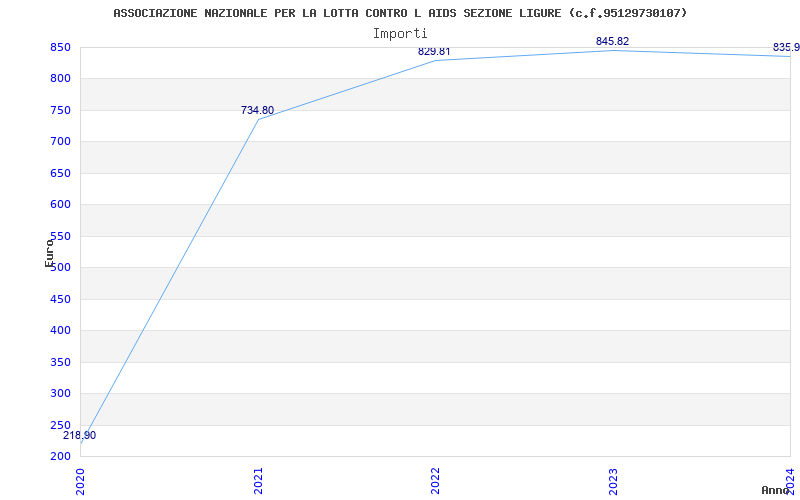Image resolution: width=800 pixels, height=500 pixels.
Task: Click the 2020 x-axis year label
Action: [x=81, y=480]
